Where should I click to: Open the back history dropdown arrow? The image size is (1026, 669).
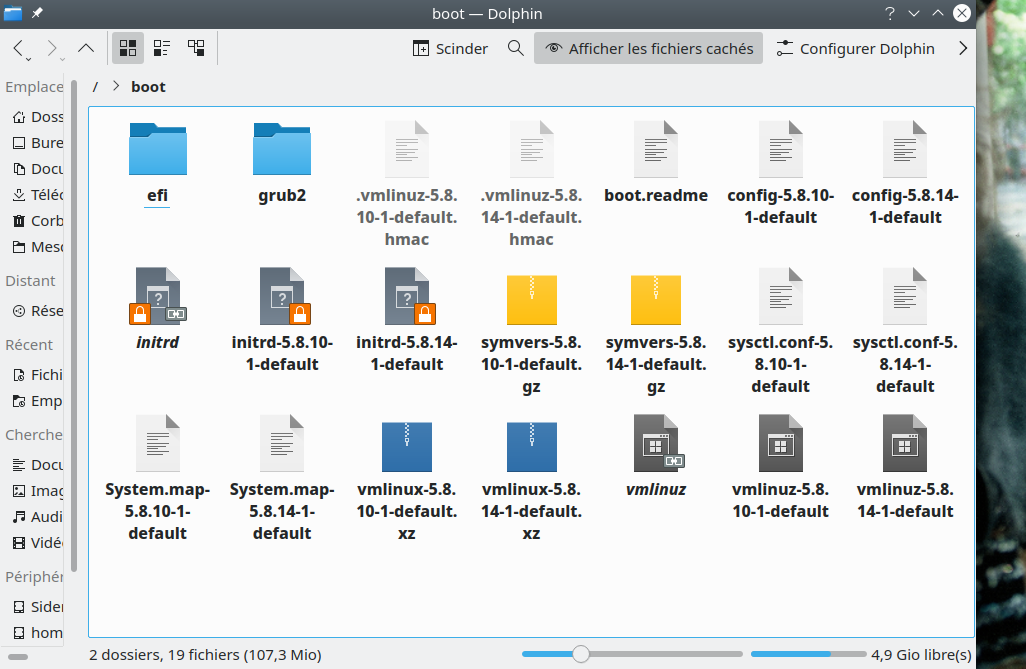click(29, 60)
